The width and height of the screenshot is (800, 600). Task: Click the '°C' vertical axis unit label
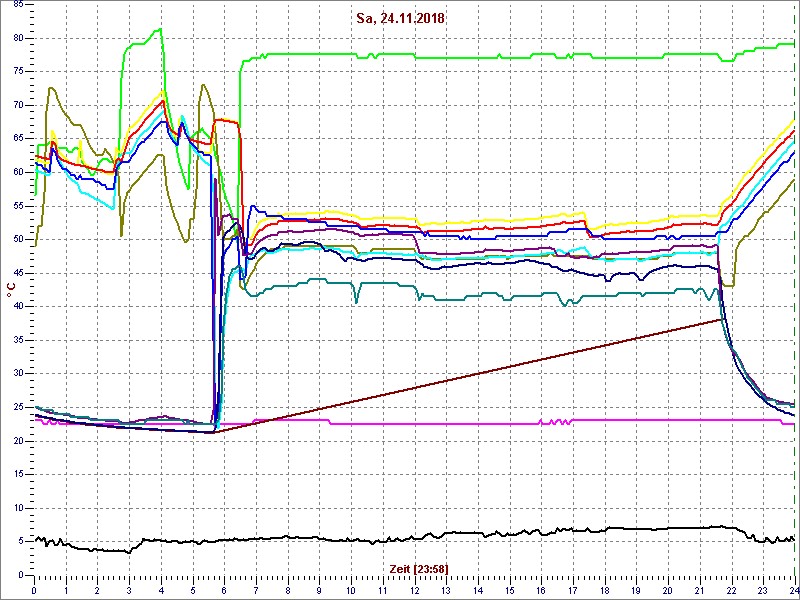point(10,290)
